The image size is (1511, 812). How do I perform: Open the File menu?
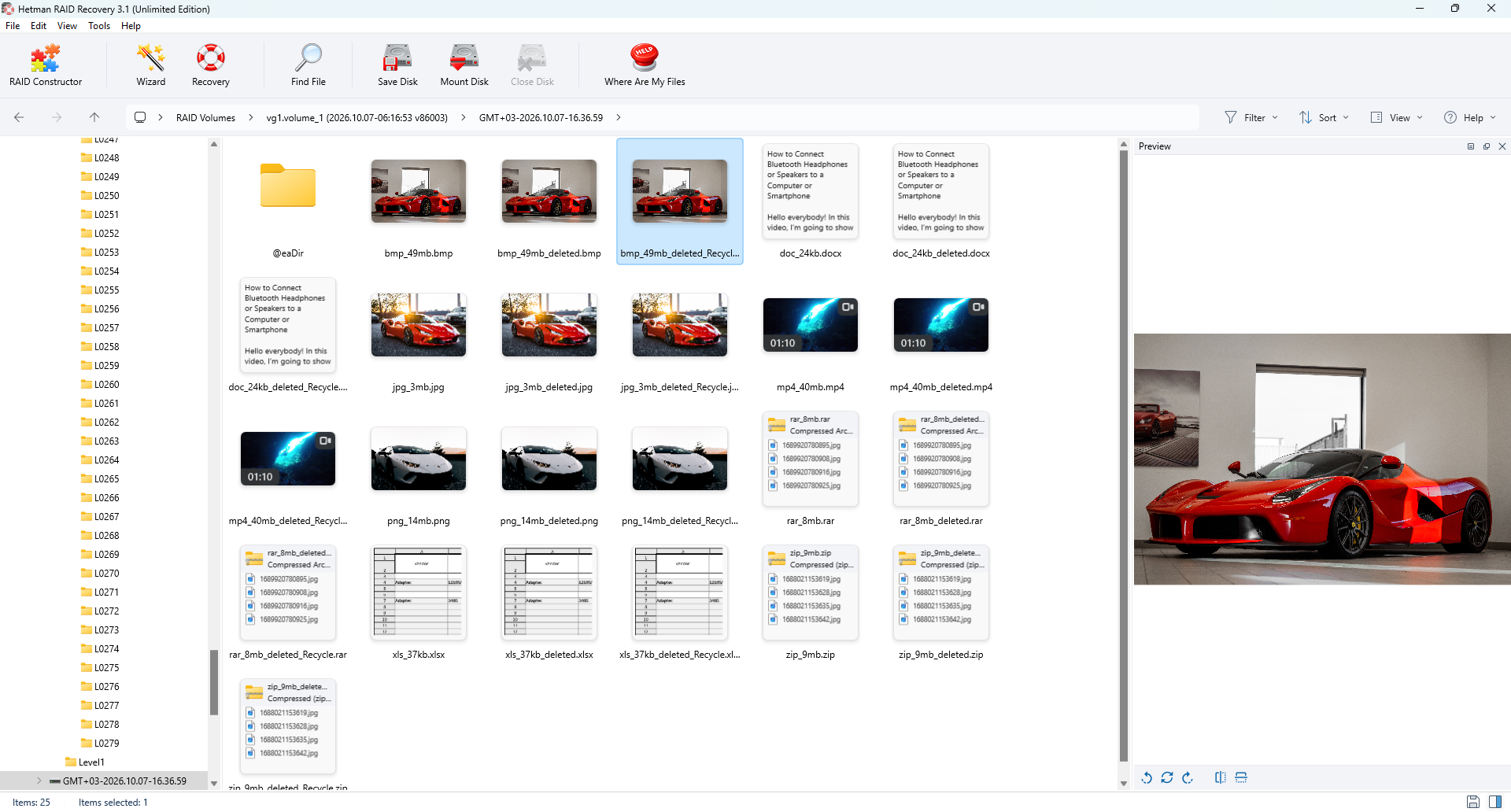click(13, 26)
